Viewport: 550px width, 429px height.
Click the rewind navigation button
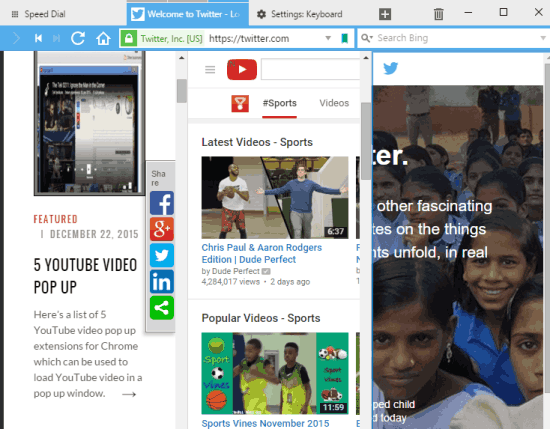[38, 38]
